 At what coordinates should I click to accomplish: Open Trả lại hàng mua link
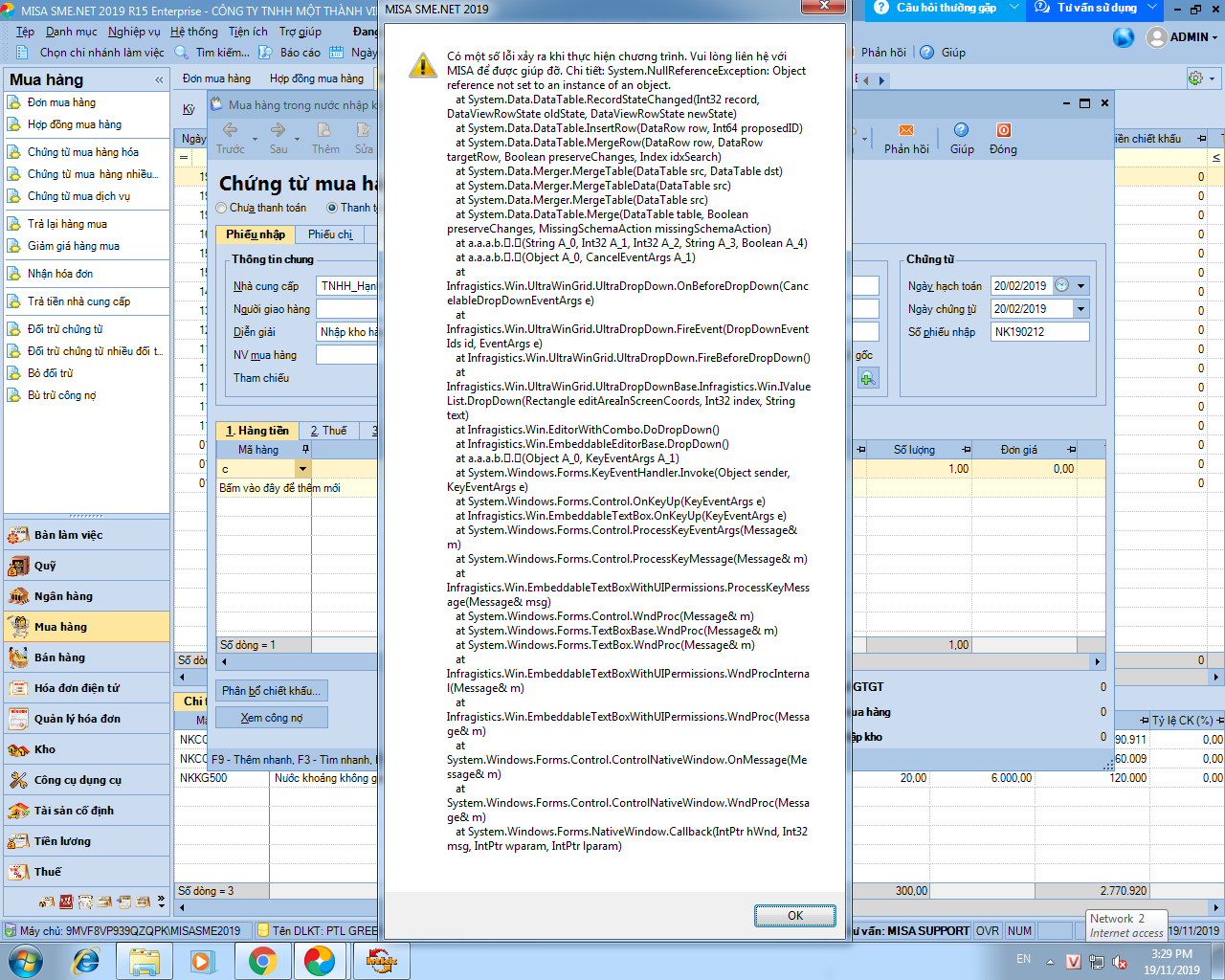67,224
